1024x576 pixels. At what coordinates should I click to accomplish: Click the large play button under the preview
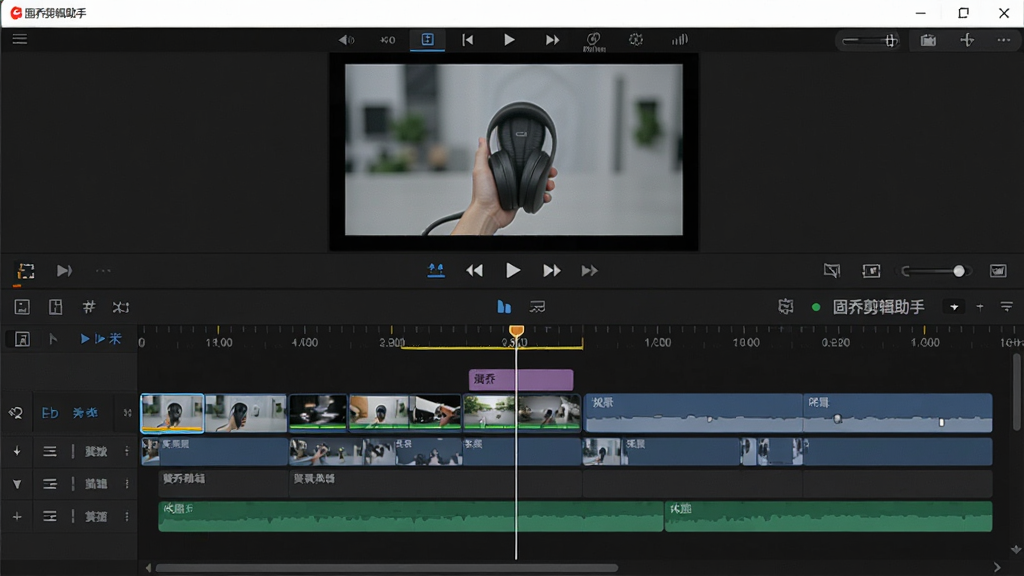pos(513,270)
